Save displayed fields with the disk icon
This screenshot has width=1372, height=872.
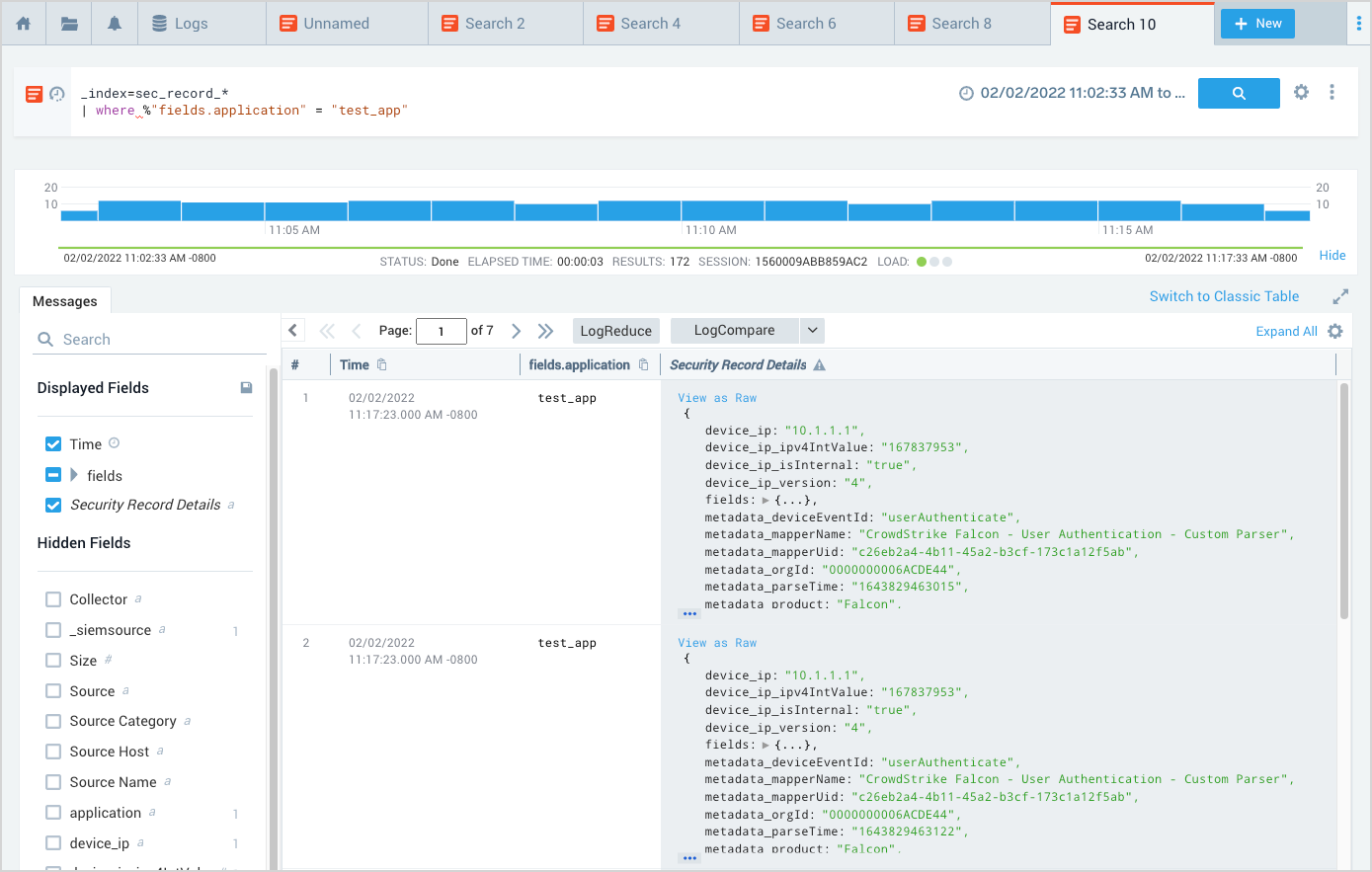coord(246,388)
